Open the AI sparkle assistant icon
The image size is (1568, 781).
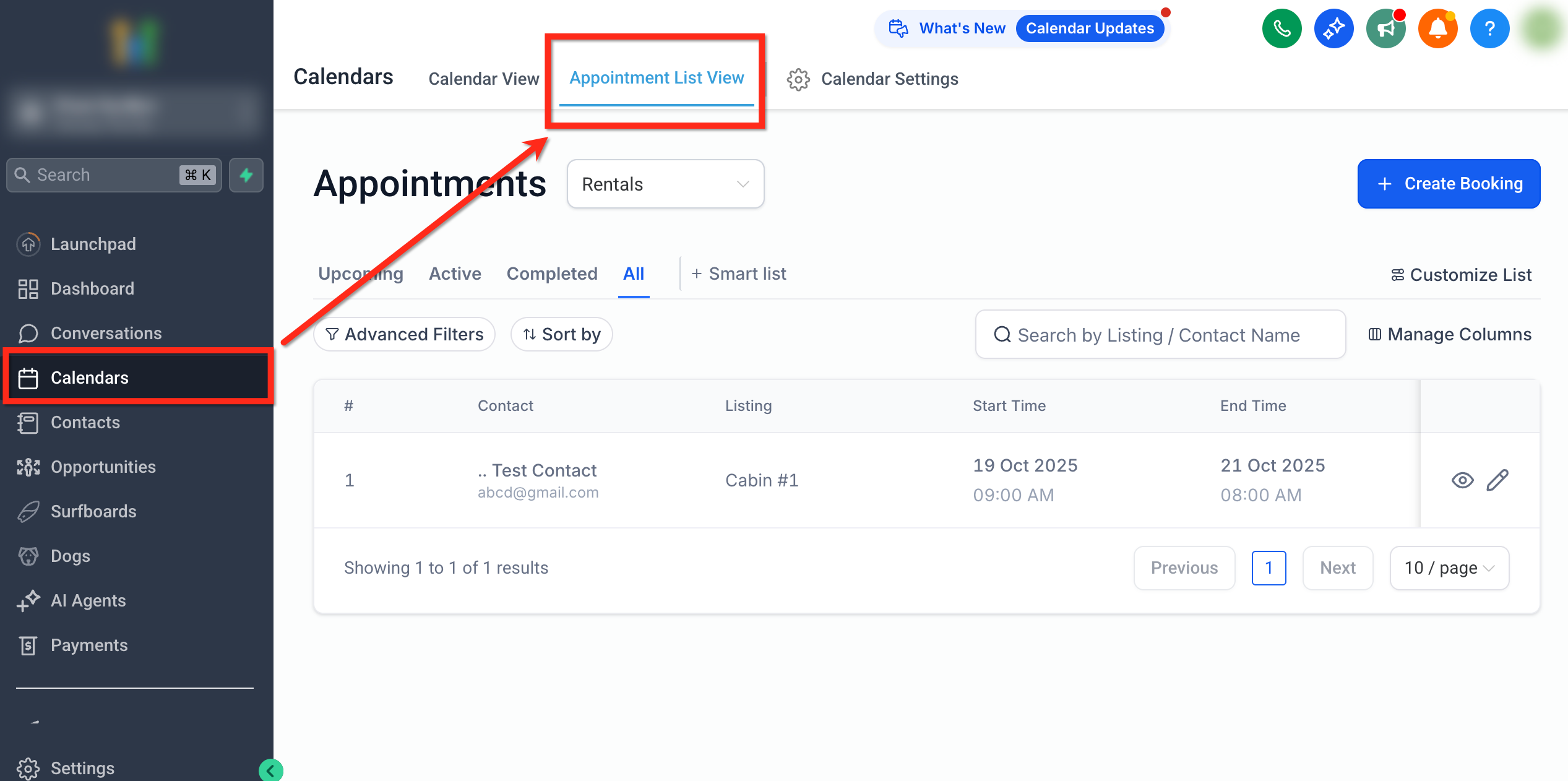[1333, 28]
